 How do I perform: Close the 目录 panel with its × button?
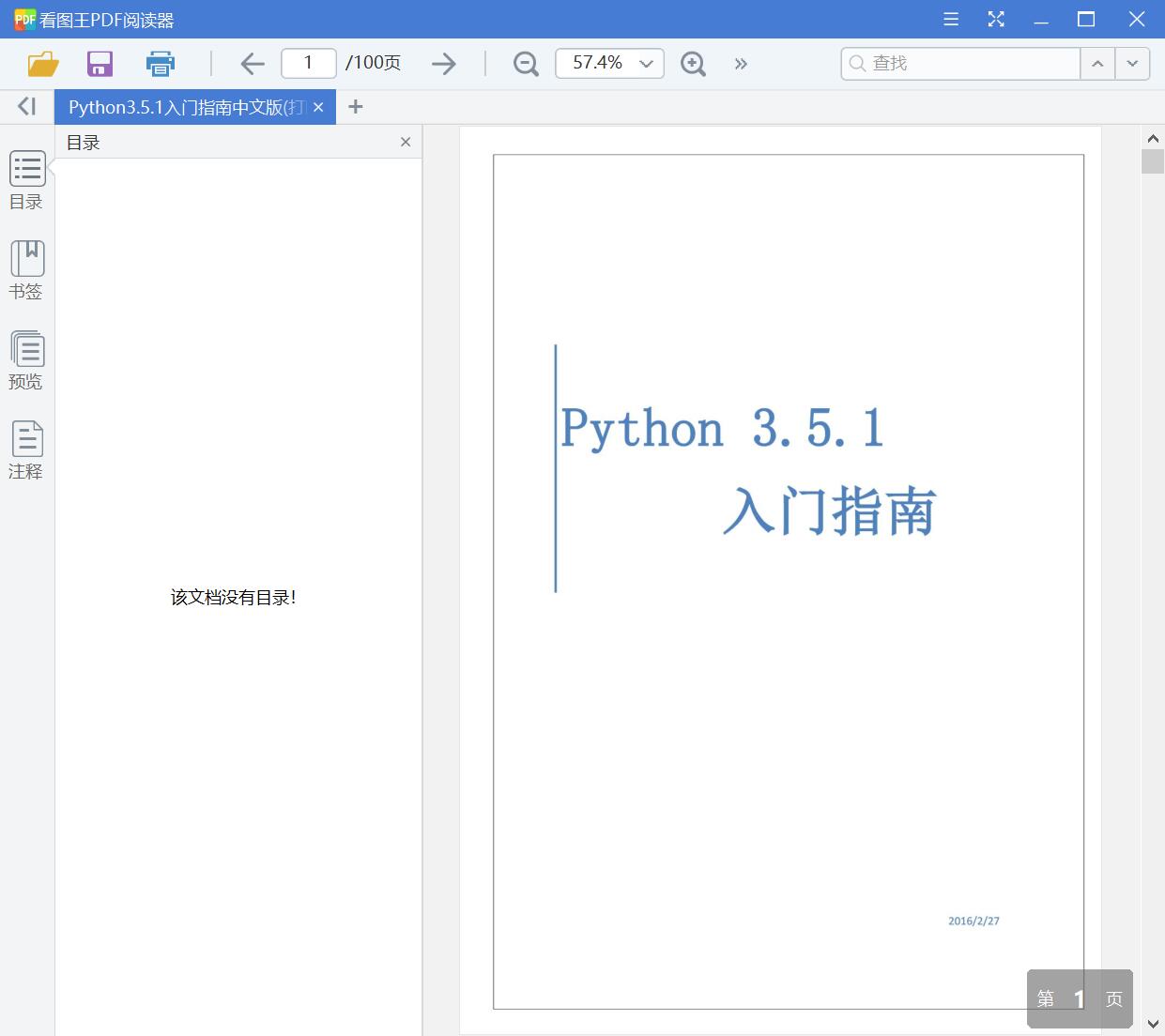coord(405,142)
